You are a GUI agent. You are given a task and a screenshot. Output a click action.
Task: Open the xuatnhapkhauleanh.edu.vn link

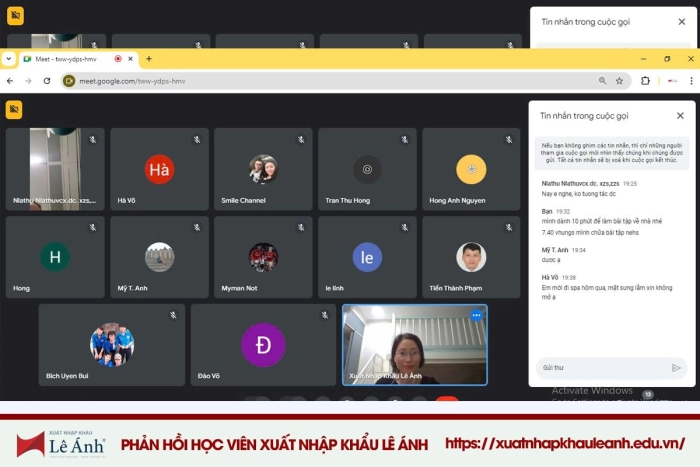tap(564, 444)
